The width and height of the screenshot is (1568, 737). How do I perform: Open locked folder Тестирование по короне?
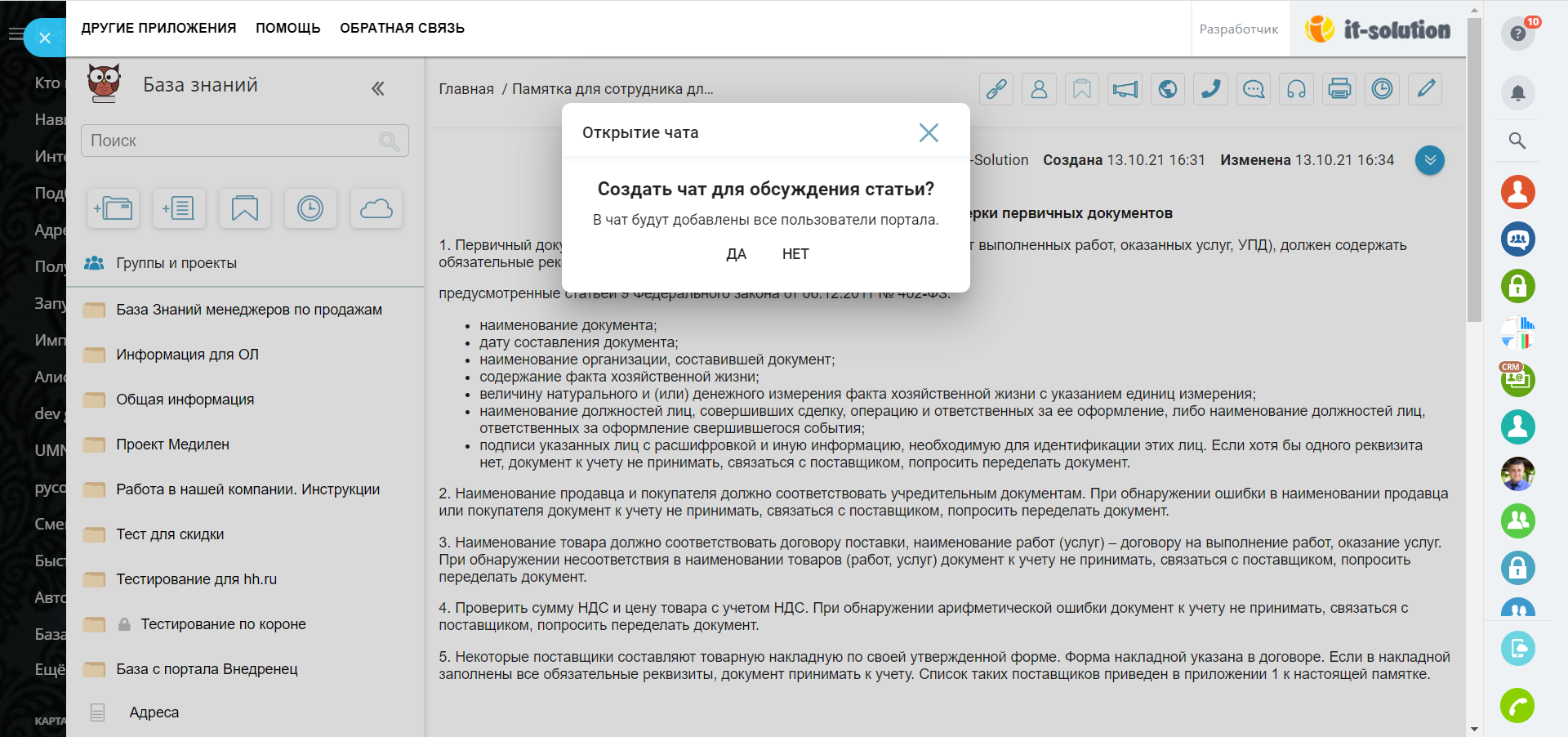(223, 624)
